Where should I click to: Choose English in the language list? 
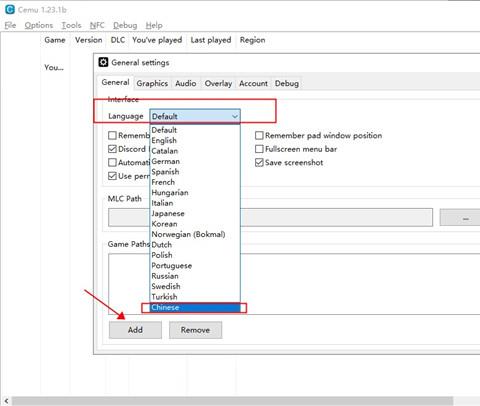[x=195, y=140]
